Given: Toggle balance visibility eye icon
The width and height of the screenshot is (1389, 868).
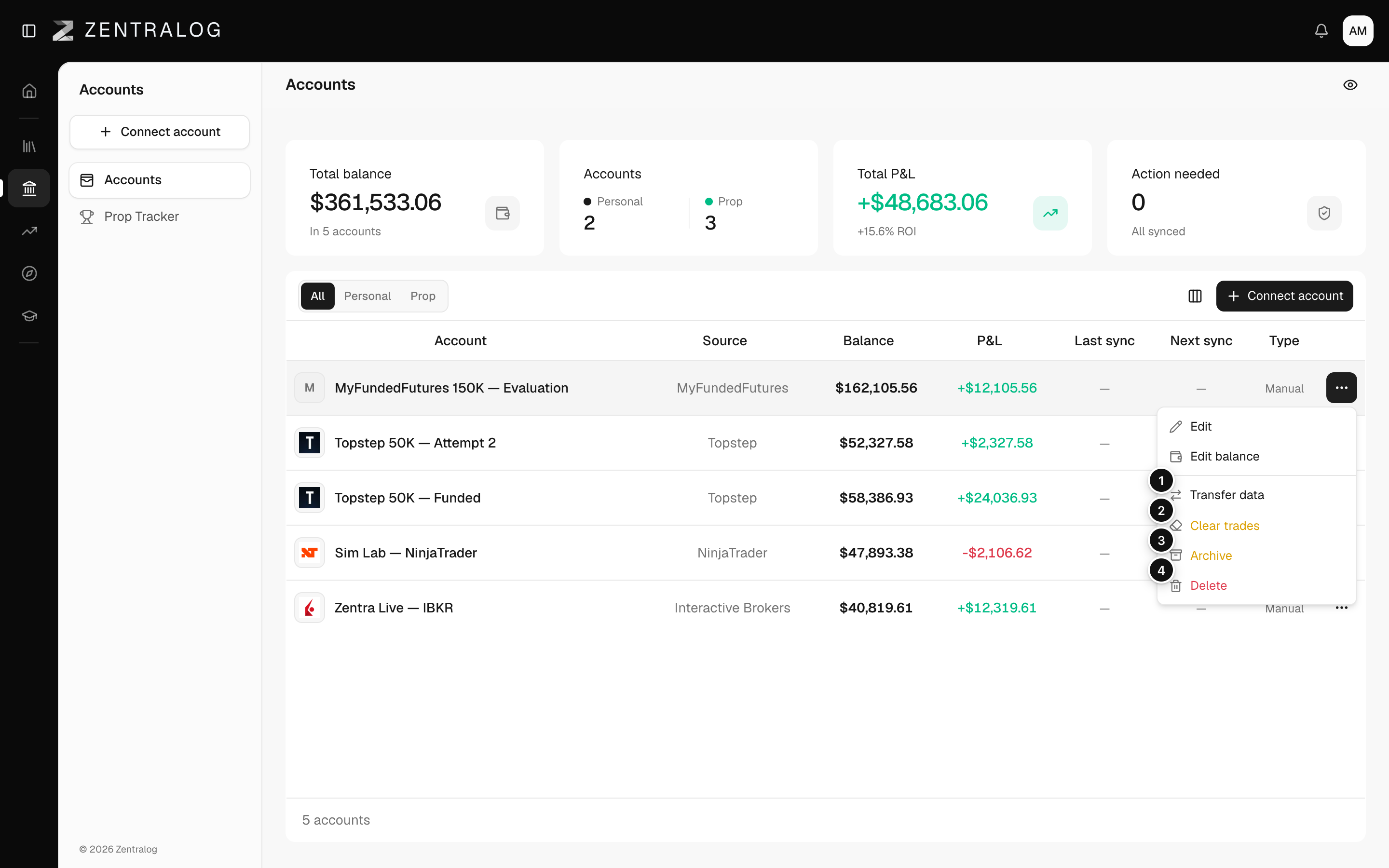Looking at the screenshot, I should coord(1350,85).
